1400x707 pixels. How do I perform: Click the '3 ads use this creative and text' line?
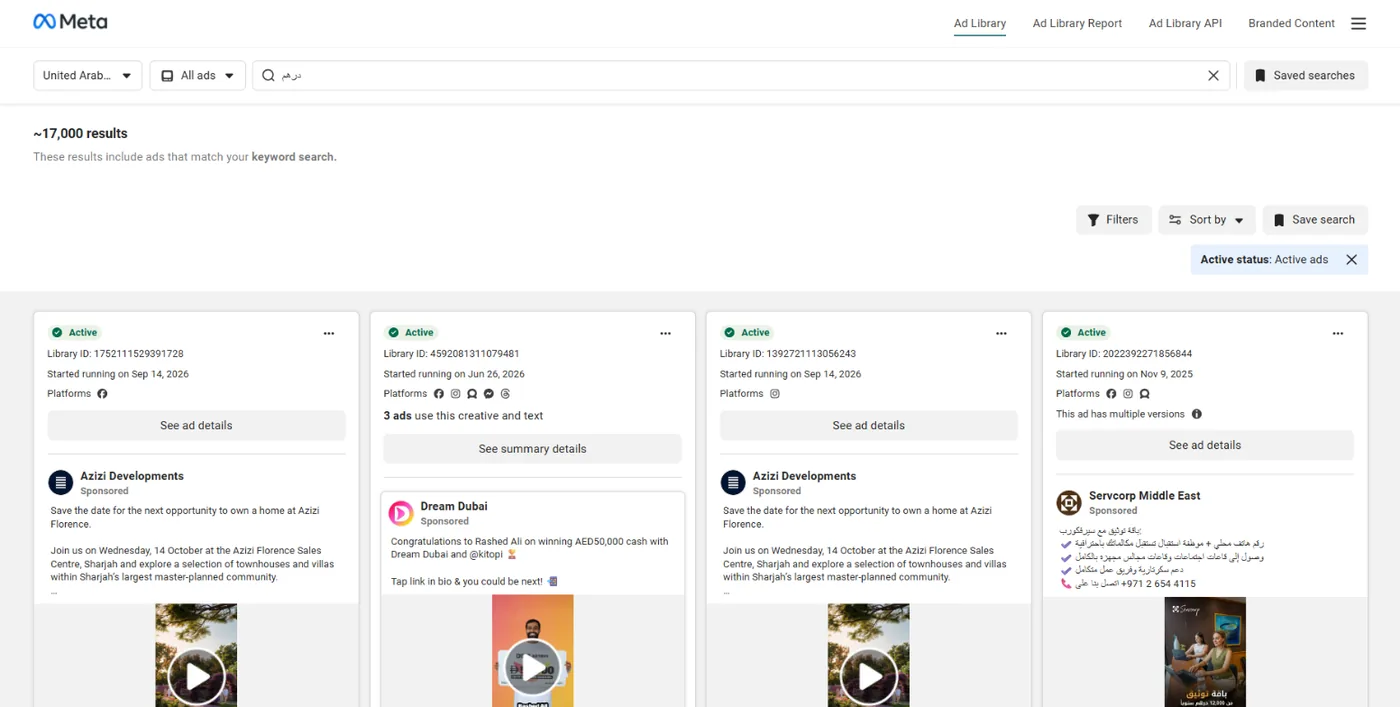point(464,416)
